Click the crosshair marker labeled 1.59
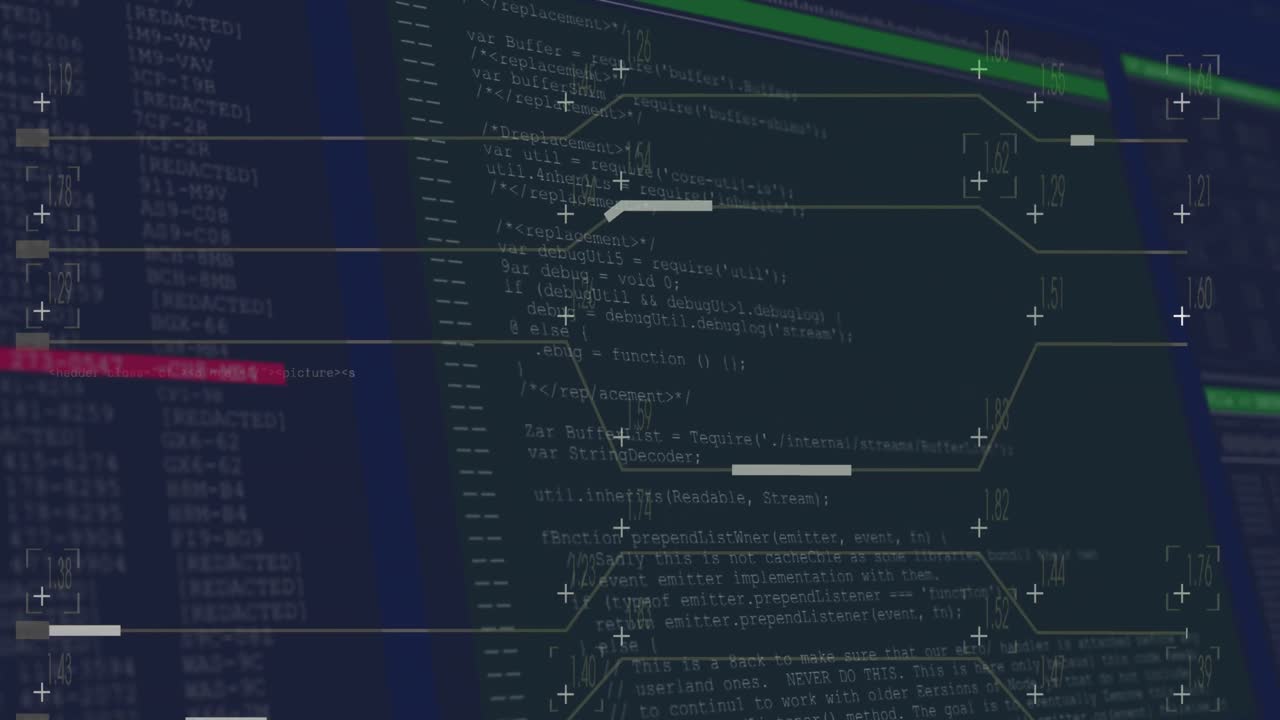Image resolution: width=1280 pixels, height=720 pixels. [x=620, y=437]
